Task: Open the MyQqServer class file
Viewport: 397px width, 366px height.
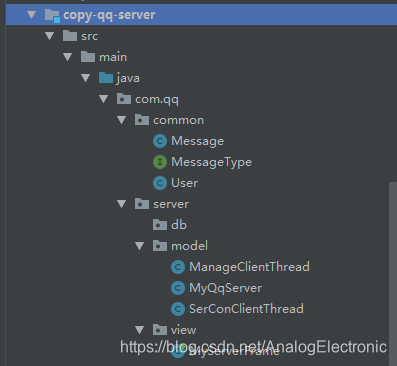Action: point(225,288)
